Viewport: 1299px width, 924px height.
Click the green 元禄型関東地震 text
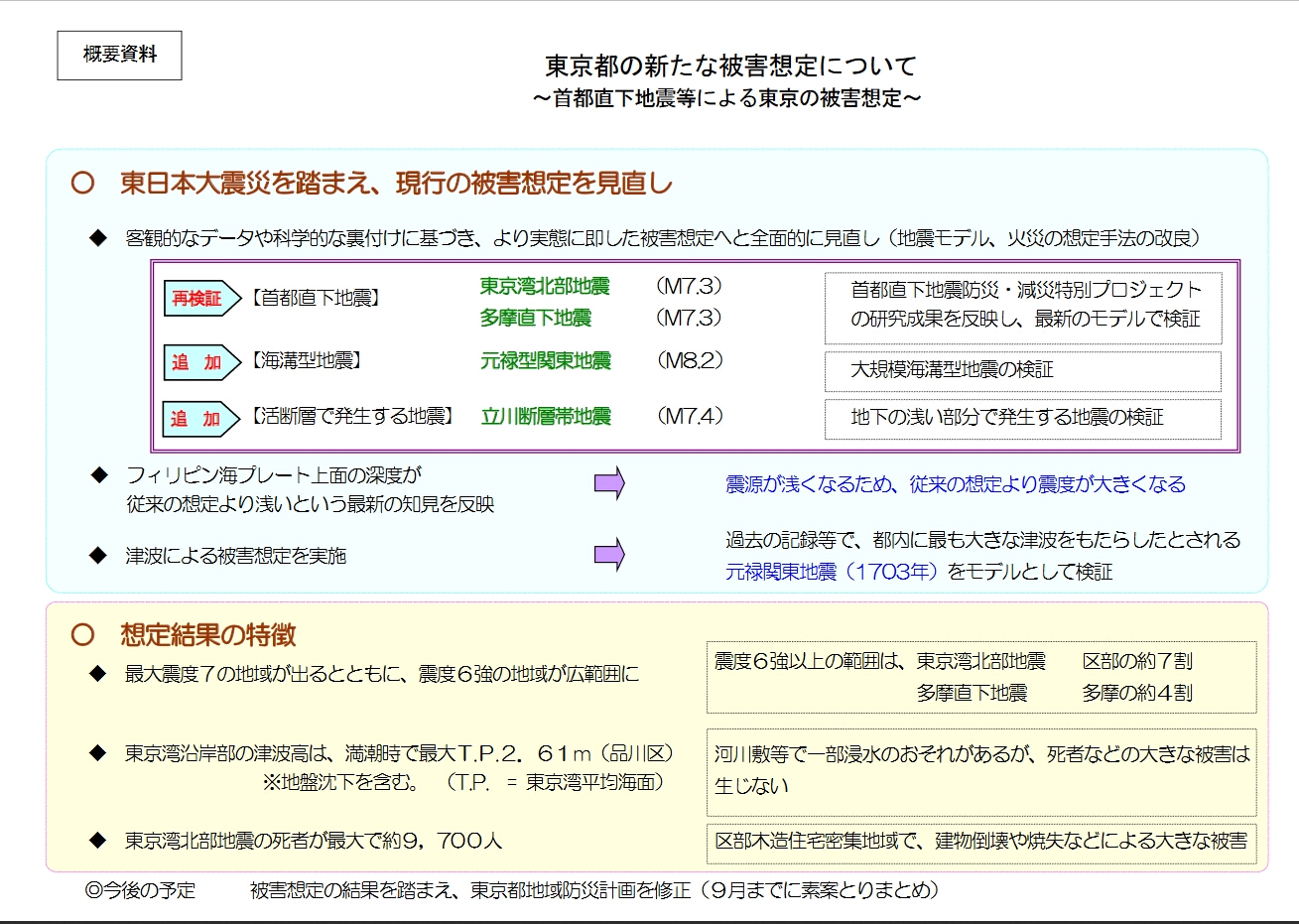[546, 361]
